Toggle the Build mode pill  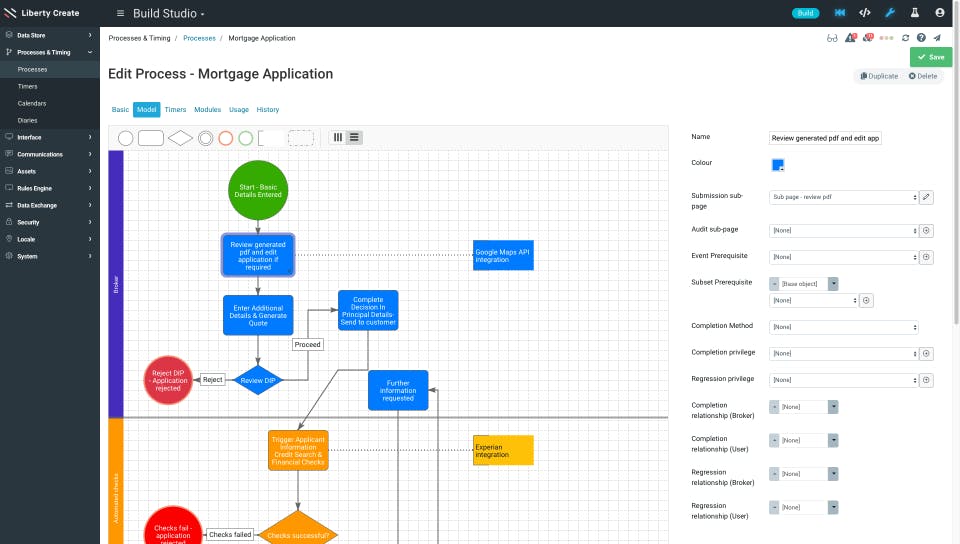pyautogui.click(x=805, y=13)
